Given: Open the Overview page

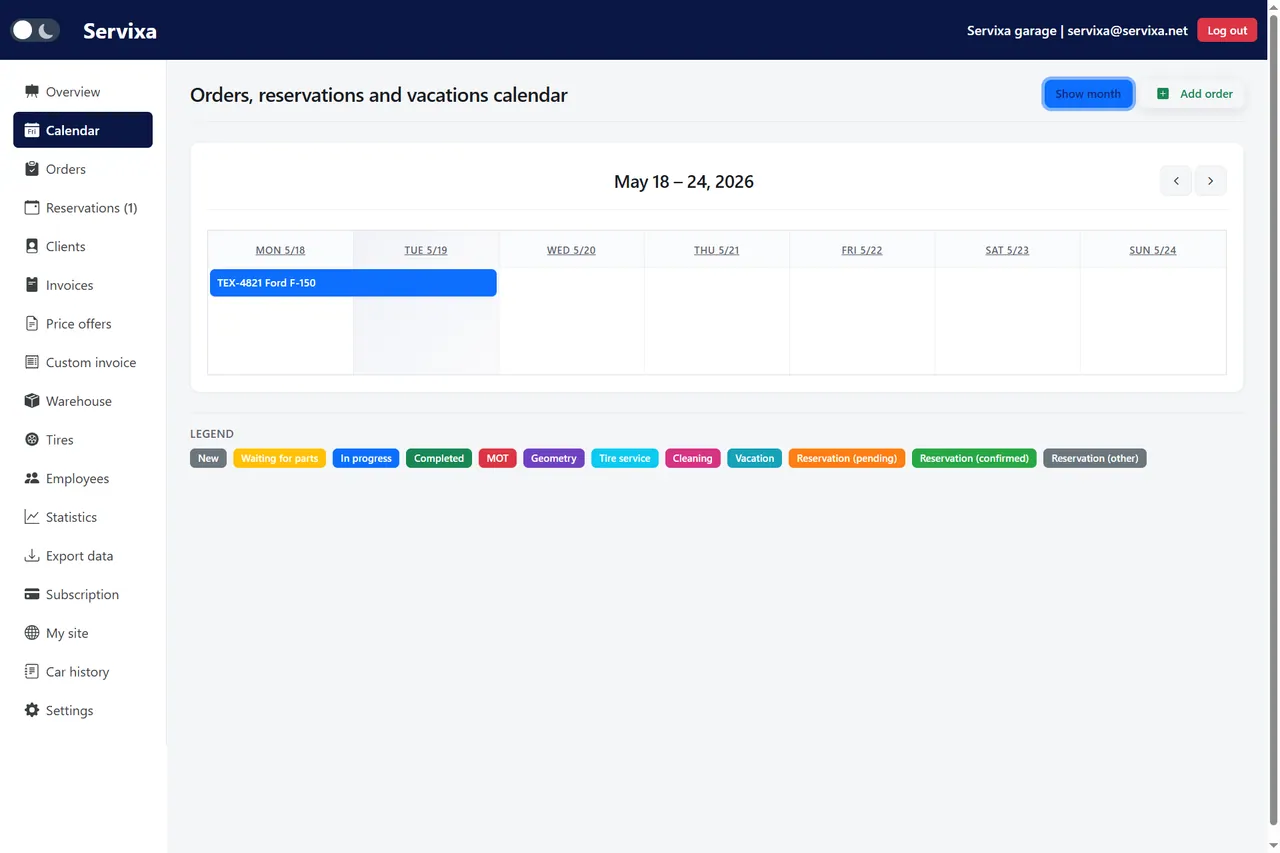Looking at the screenshot, I should pyautogui.click(x=83, y=92).
